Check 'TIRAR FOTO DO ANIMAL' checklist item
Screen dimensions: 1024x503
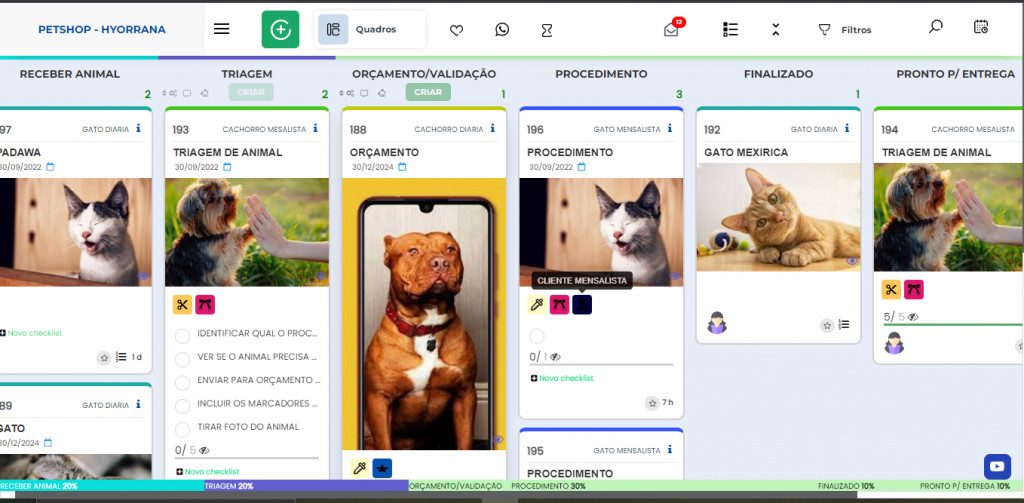click(x=182, y=427)
